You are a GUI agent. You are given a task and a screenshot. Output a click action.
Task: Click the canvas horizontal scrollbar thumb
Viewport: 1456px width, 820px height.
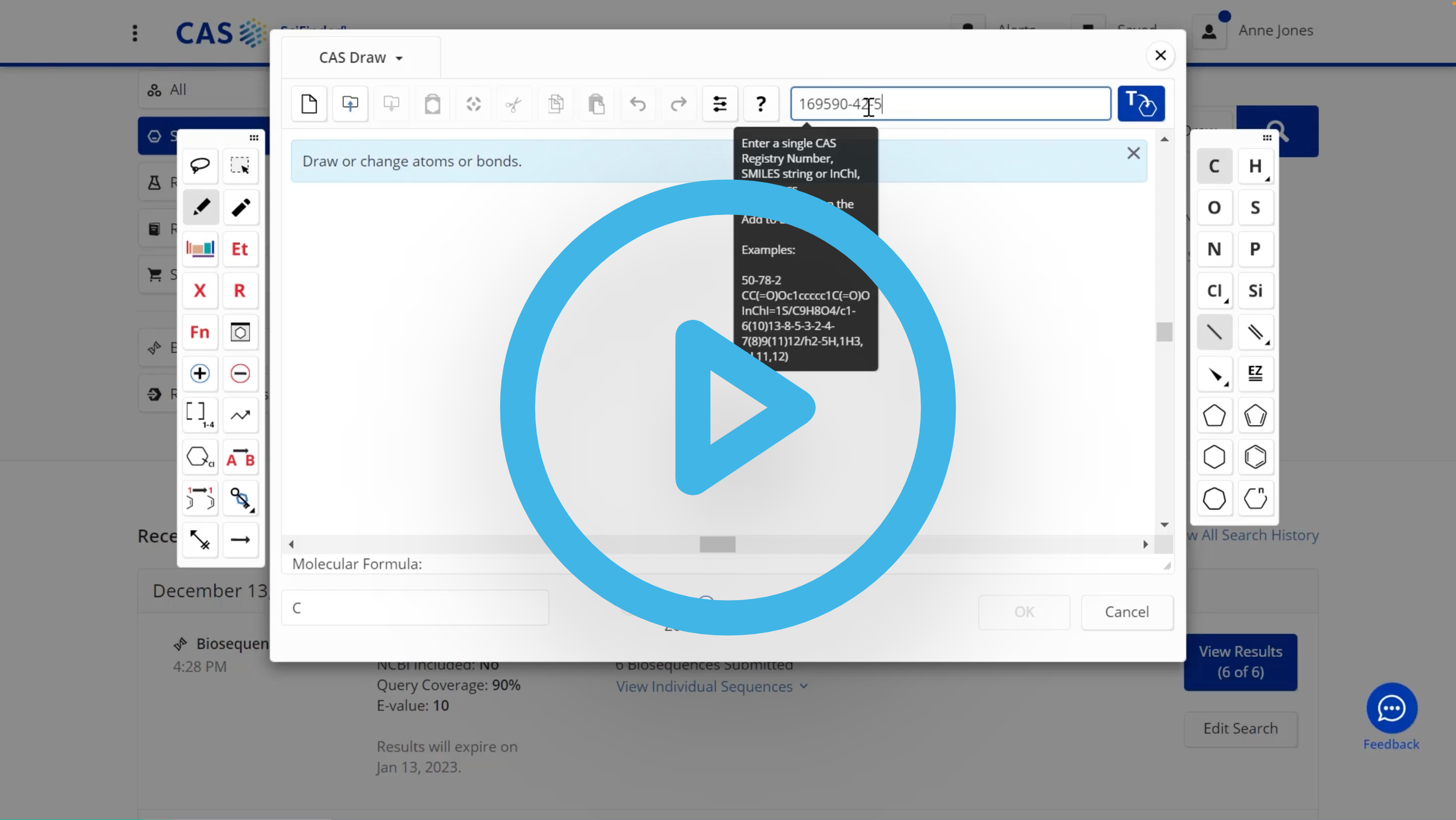tap(717, 544)
